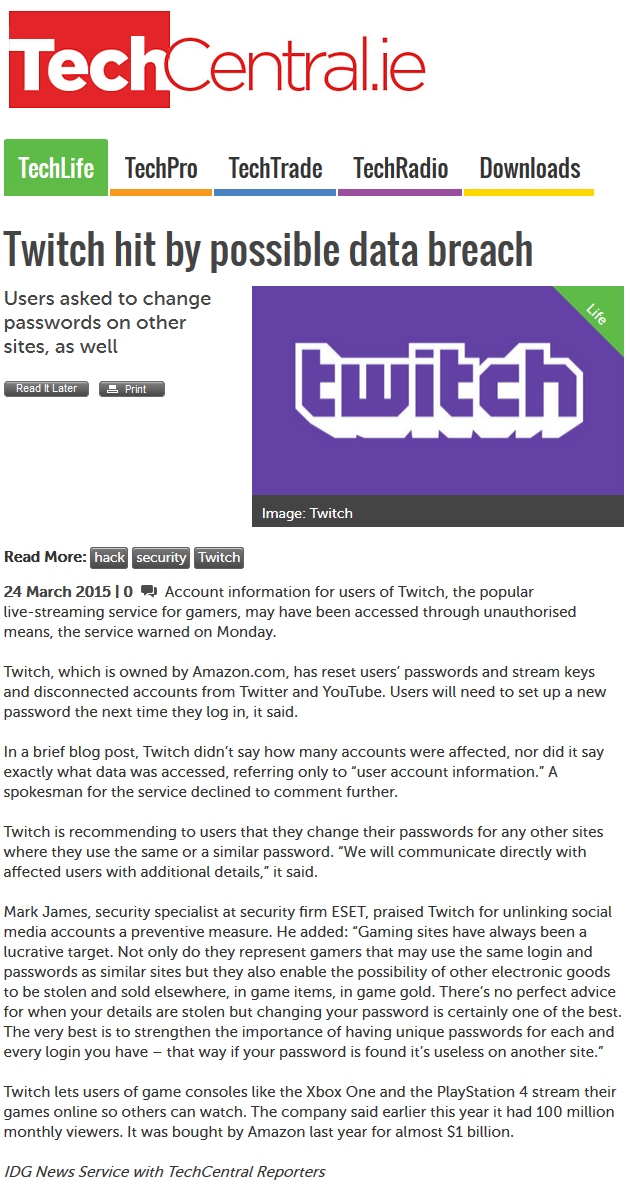Click the printer icon Print button
Viewport: 630px width, 1194px height.
(x=131, y=389)
